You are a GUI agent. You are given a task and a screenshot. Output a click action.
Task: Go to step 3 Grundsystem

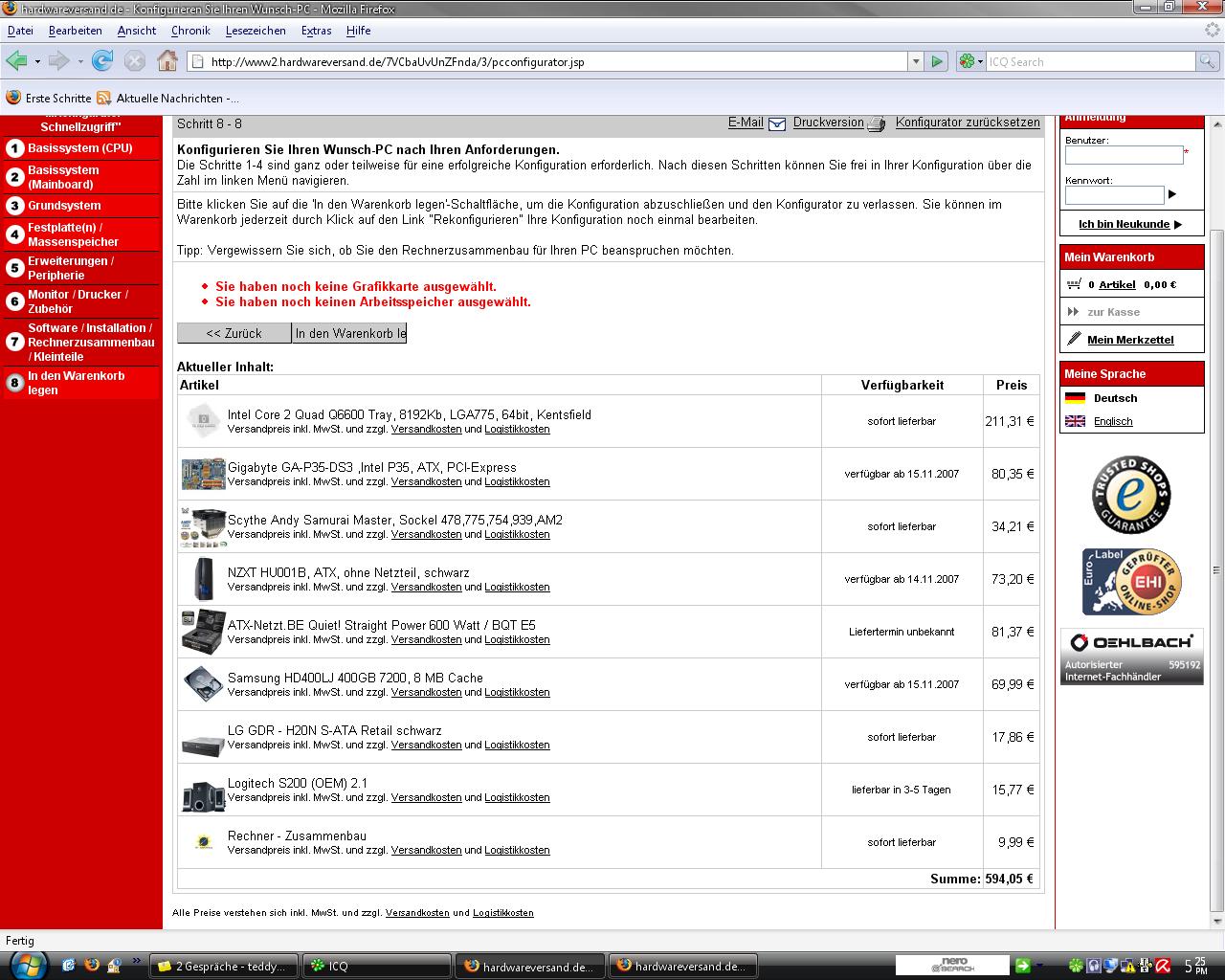pyautogui.click(x=80, y=206)
